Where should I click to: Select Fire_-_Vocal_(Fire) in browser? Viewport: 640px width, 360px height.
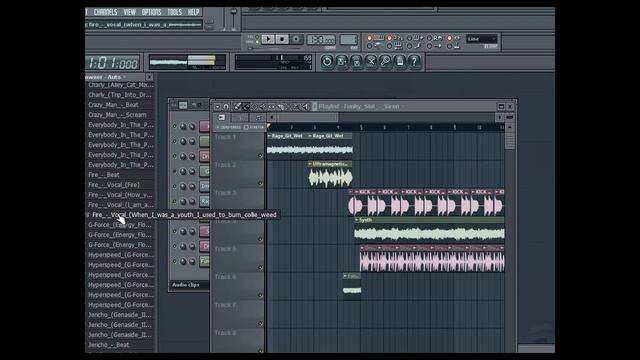tap(114, 185)
